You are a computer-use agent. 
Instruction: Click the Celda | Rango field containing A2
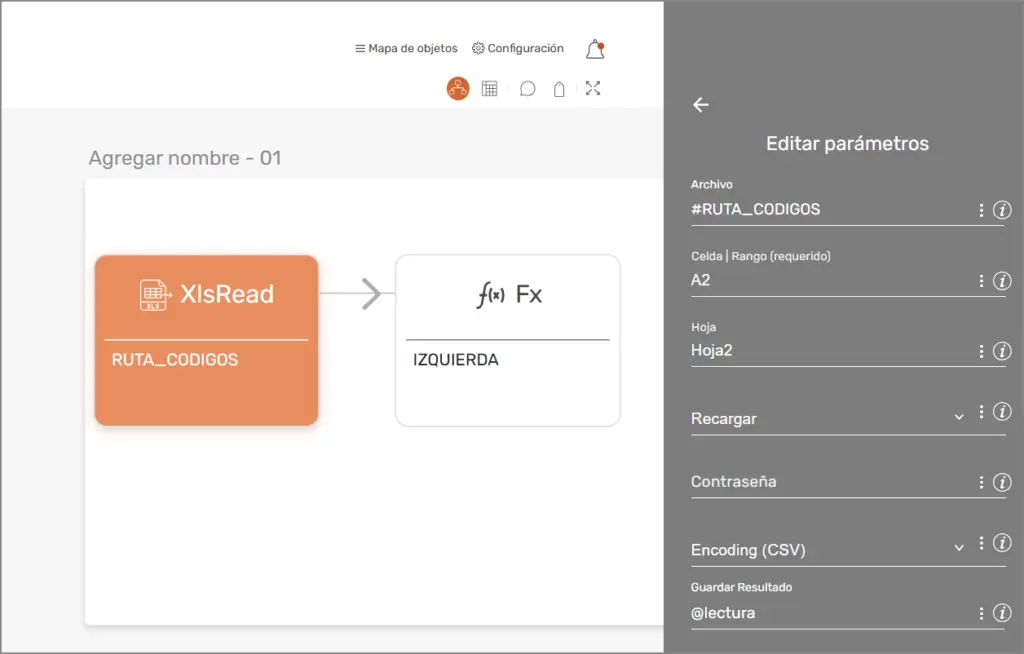[x=830, y=281]
